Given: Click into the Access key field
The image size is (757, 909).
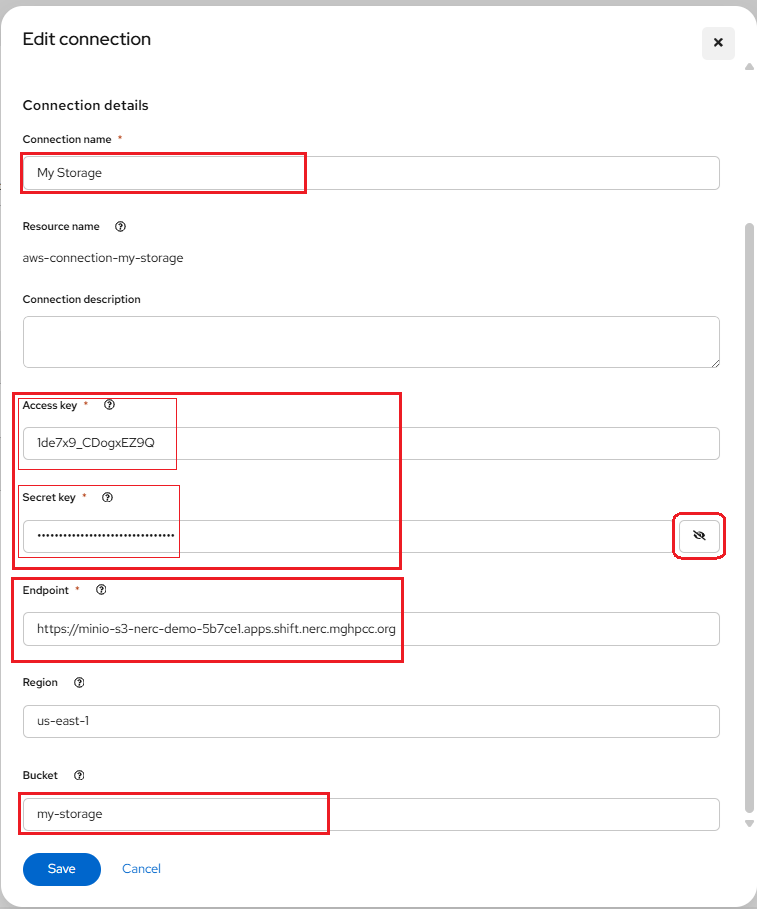Looking at the screenshot, I should (371, 443).
